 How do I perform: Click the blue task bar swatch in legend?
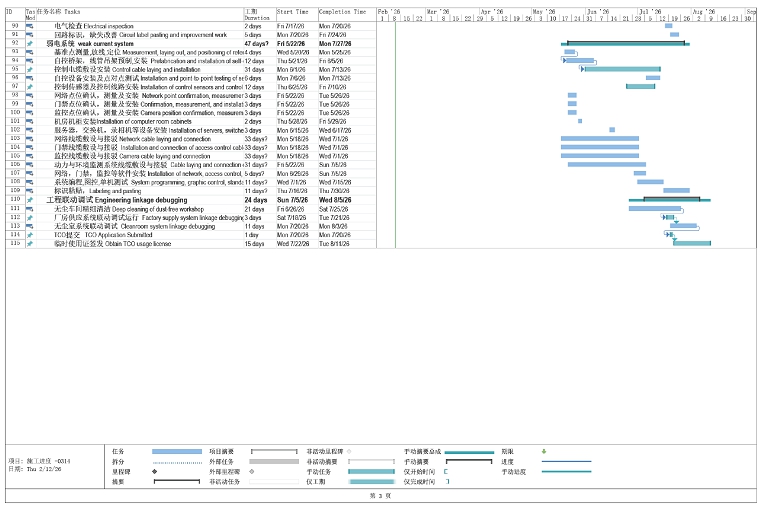pyautogui.click(x=175, y=452)
